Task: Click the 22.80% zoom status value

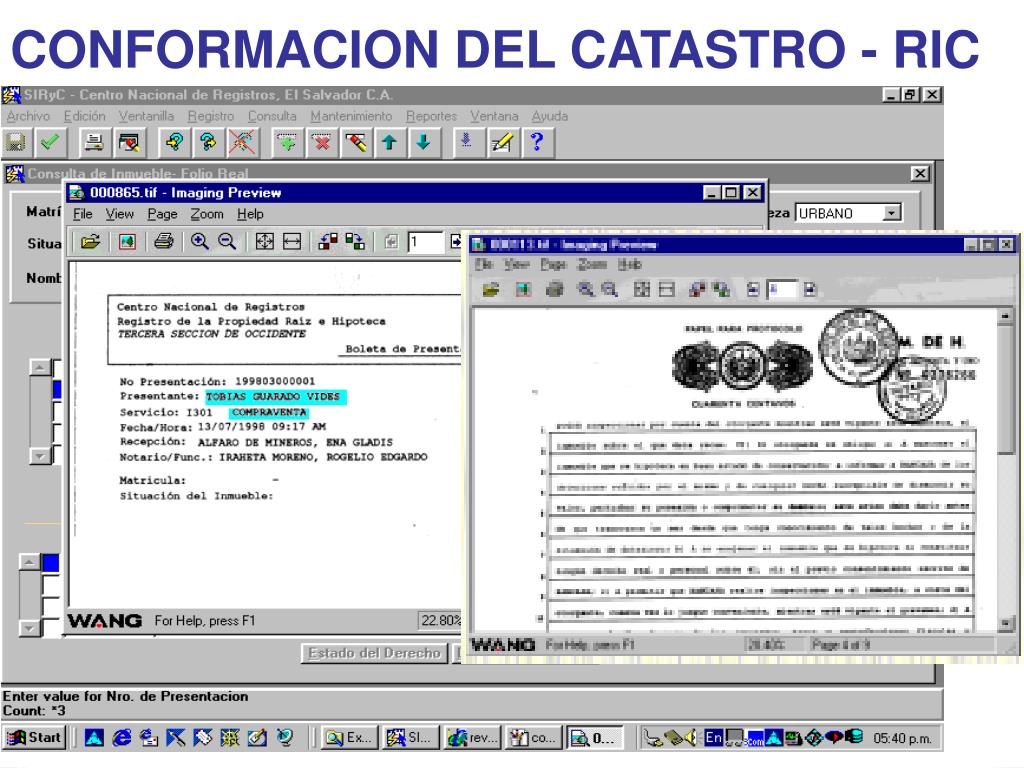Action: click(440, 620)
